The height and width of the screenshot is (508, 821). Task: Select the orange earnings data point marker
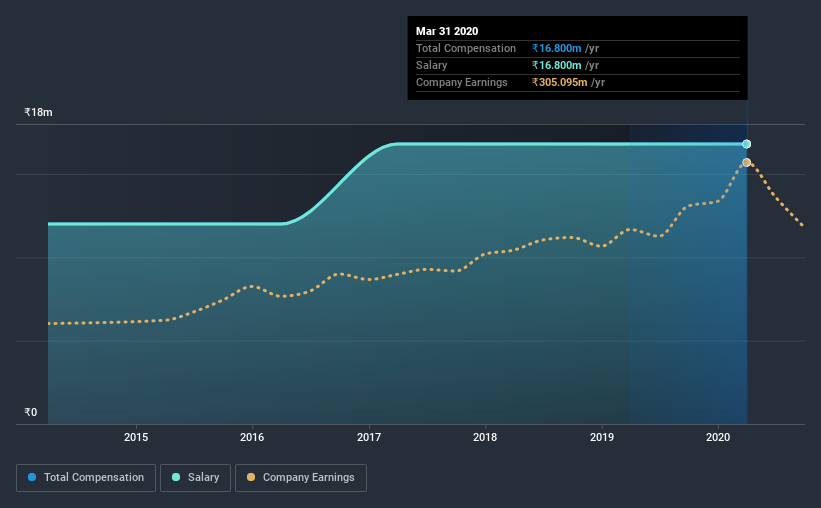click(x=747, y=162)
